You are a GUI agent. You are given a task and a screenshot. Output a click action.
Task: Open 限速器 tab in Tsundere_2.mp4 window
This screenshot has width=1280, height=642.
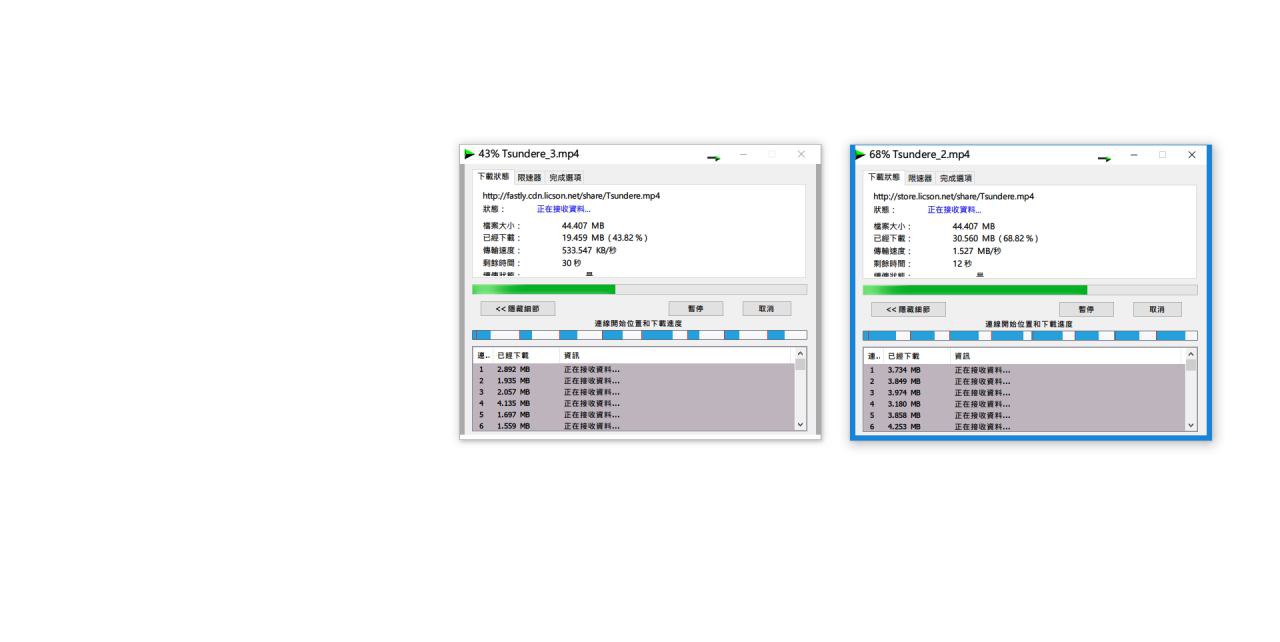tap(919, 177)
